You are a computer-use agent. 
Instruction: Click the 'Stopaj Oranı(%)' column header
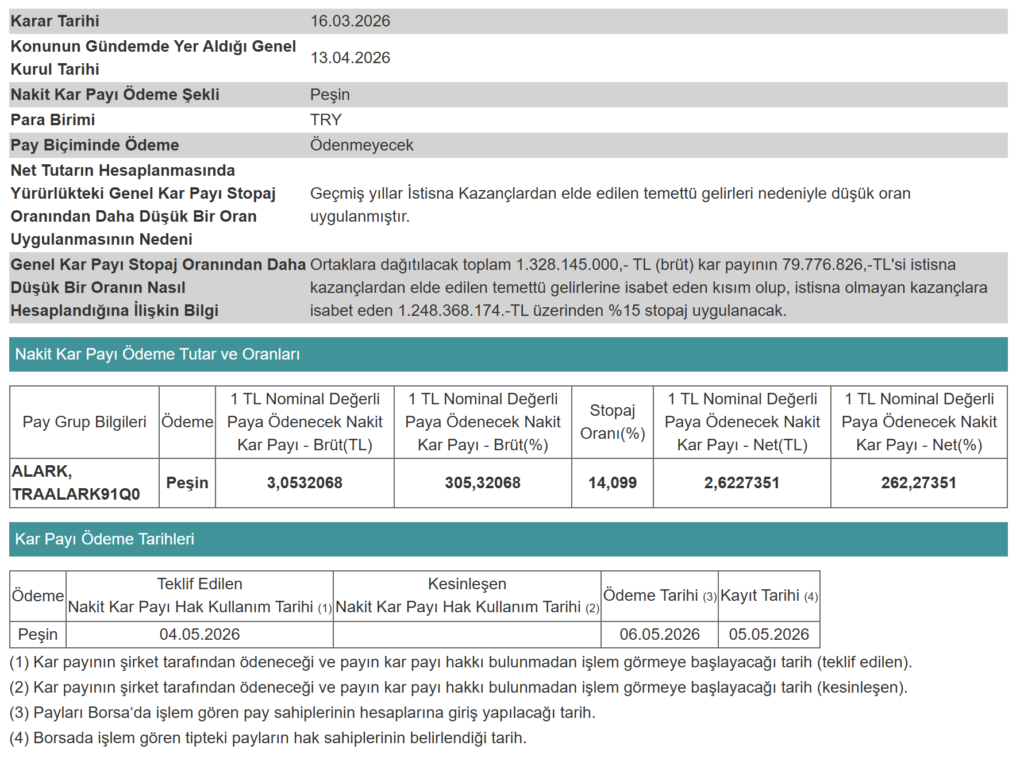tap(612, 422)
